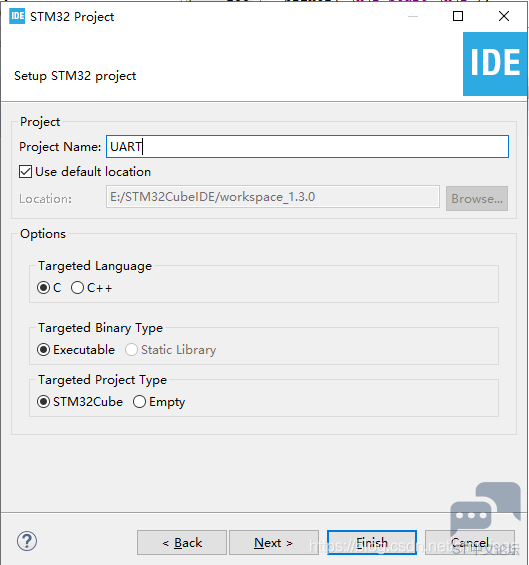Image resolution: width=529 pixels, height=565 pixels.
Task: Uncheck Use default location checkbox
Action: point(26,172)
